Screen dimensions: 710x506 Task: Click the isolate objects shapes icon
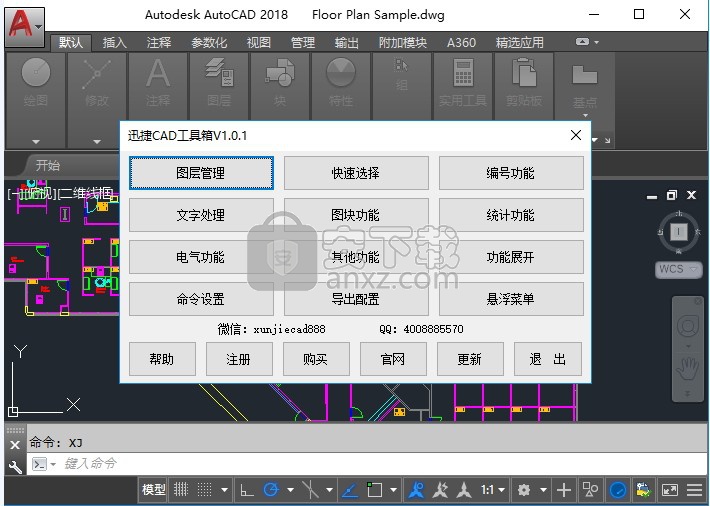[590, 490]
